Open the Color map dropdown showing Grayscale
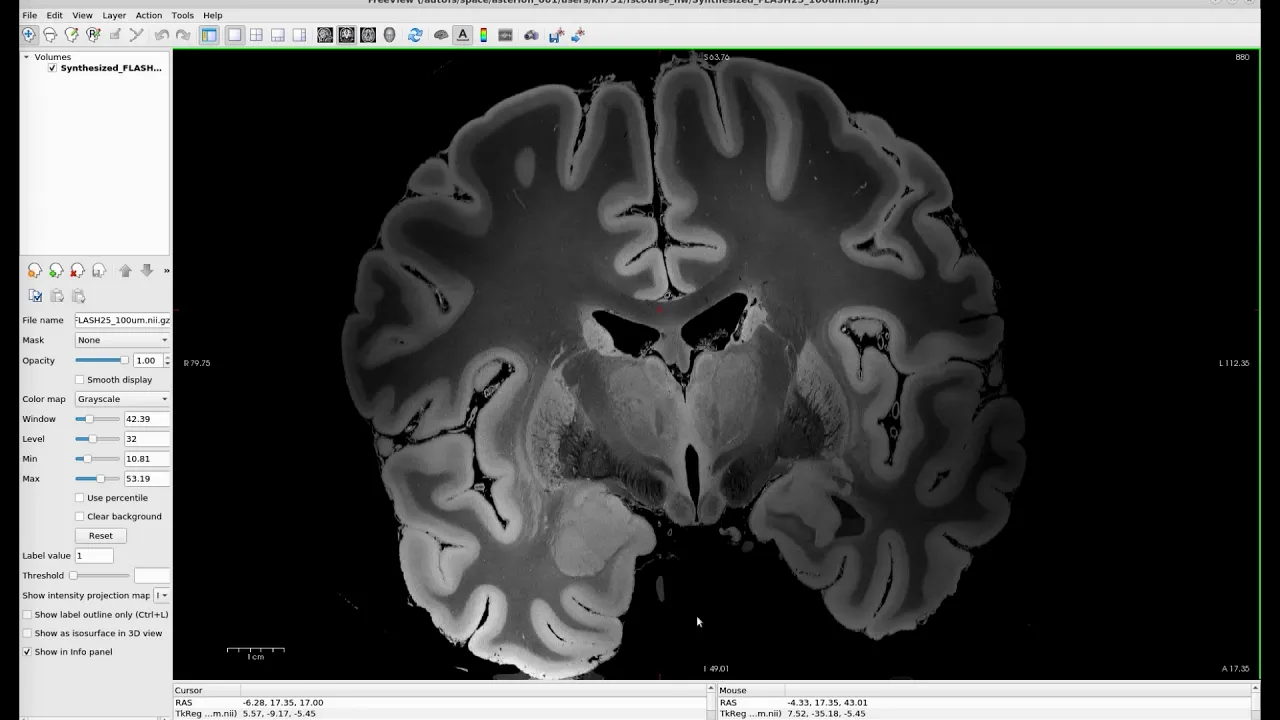The height and width of the screenshot is (720, 1280). [x=123, y=399]
